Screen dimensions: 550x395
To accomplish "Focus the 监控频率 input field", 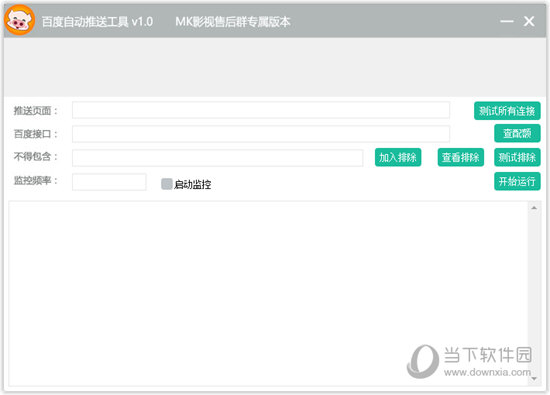I will [x=109, y=182].
